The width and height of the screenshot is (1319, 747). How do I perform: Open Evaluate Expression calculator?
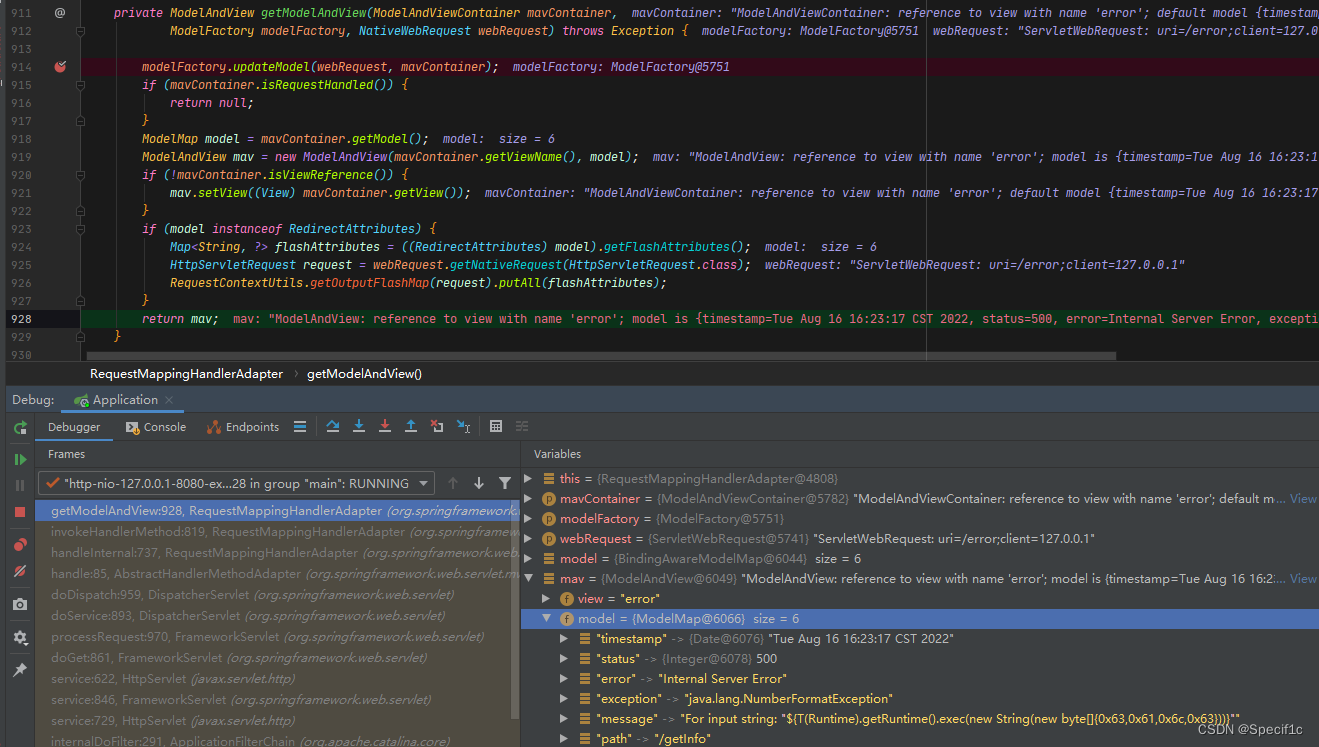tap(496, 427)
